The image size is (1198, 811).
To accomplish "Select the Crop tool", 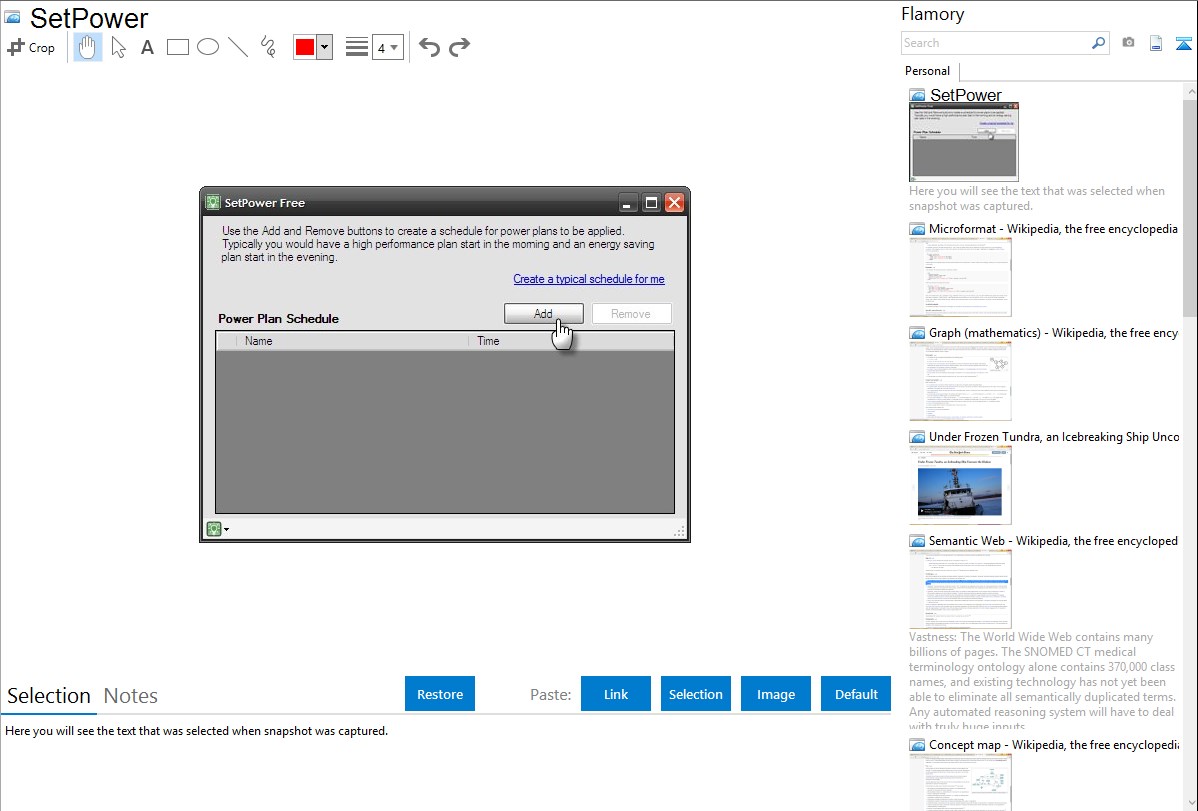I will (x=31, y=47).
